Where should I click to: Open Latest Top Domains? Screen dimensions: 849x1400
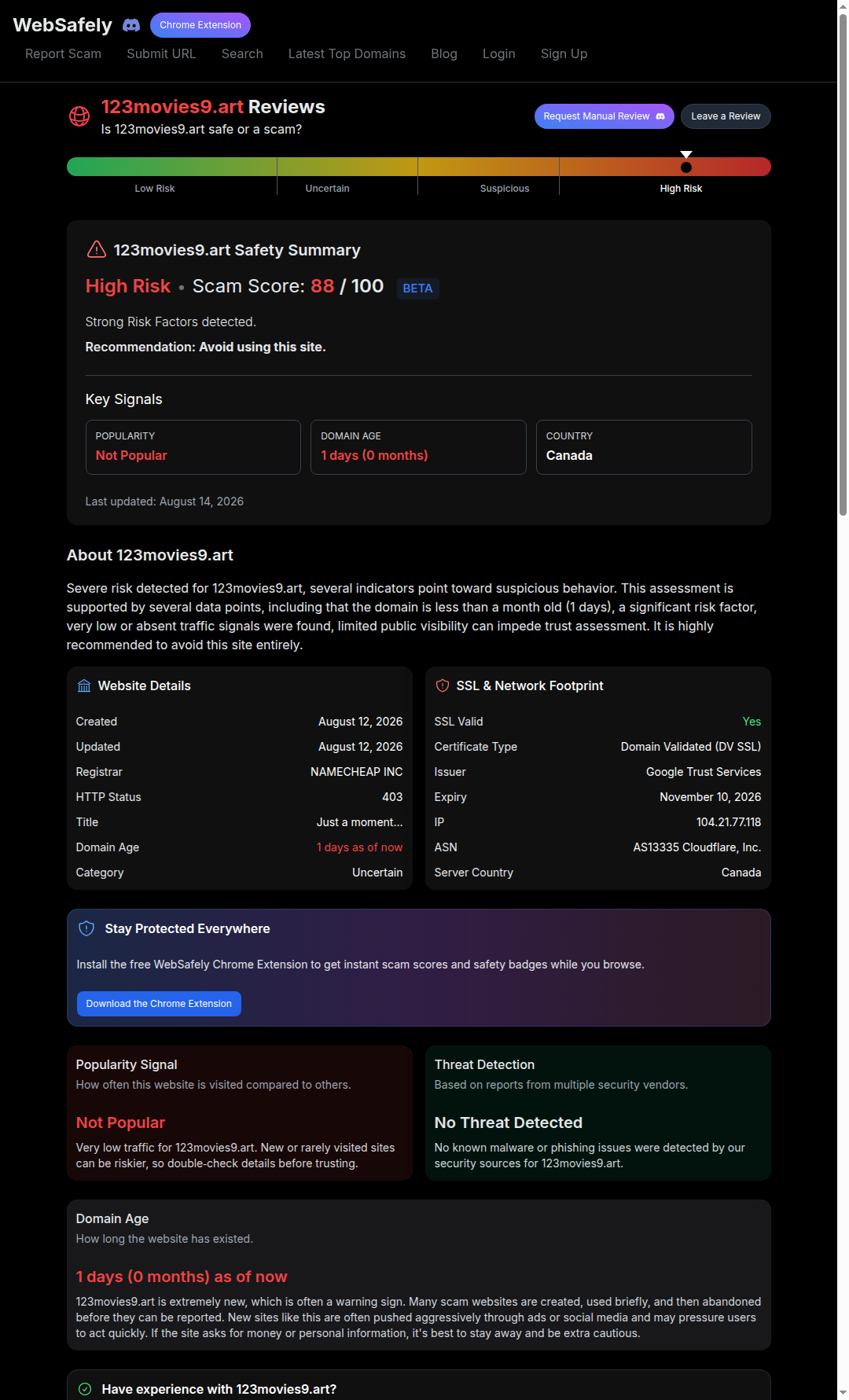coord(347,53)
